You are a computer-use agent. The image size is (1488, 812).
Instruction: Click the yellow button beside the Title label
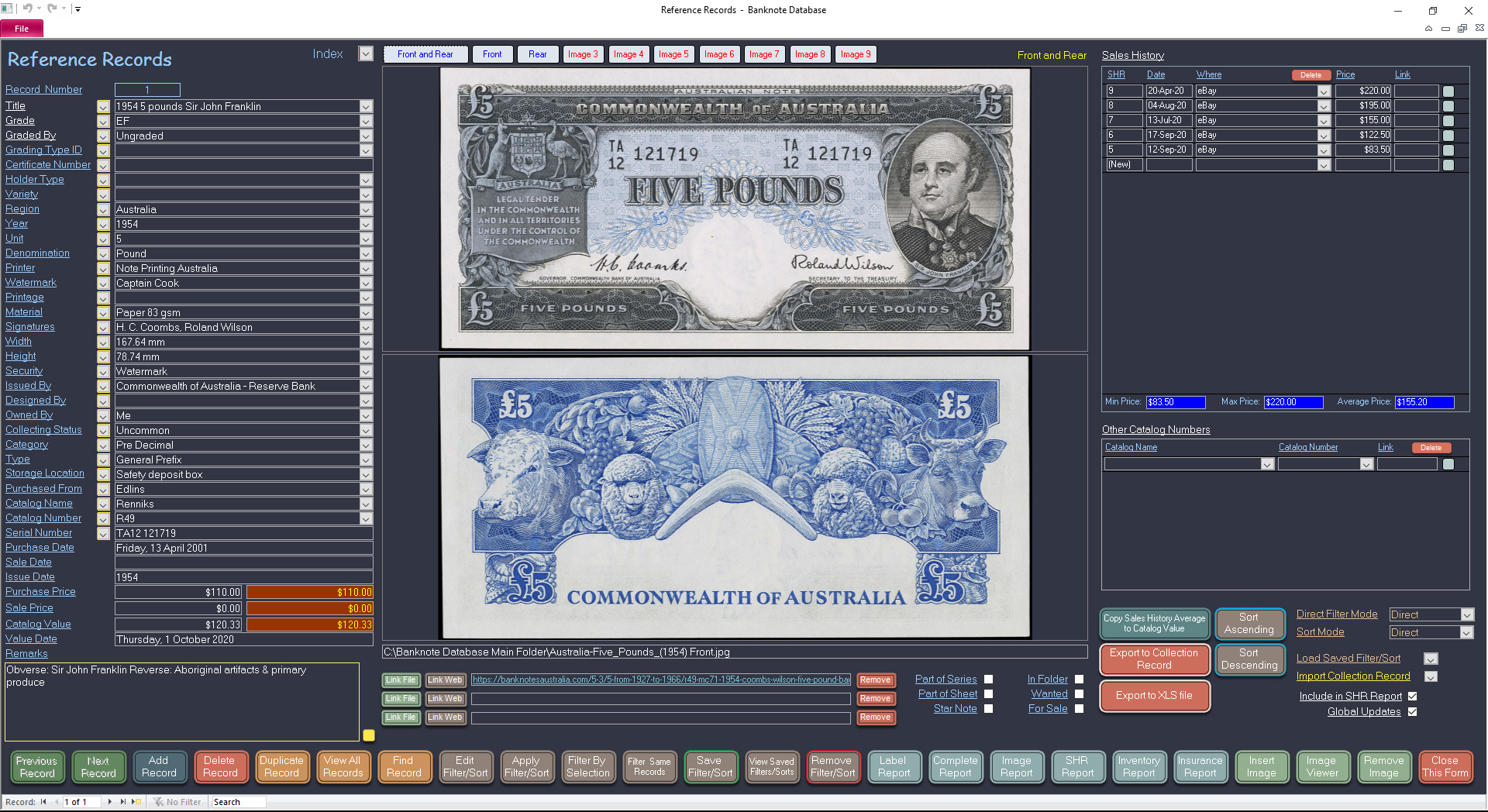click(103, 107)
